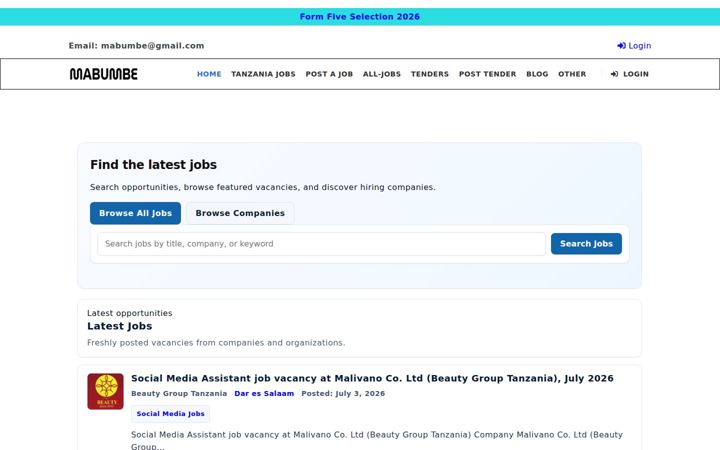This screenshot has width=720, height=450.
Task: Click the Dar es Salaam location link
Action: pyautogui.click(x=264, y=394)
